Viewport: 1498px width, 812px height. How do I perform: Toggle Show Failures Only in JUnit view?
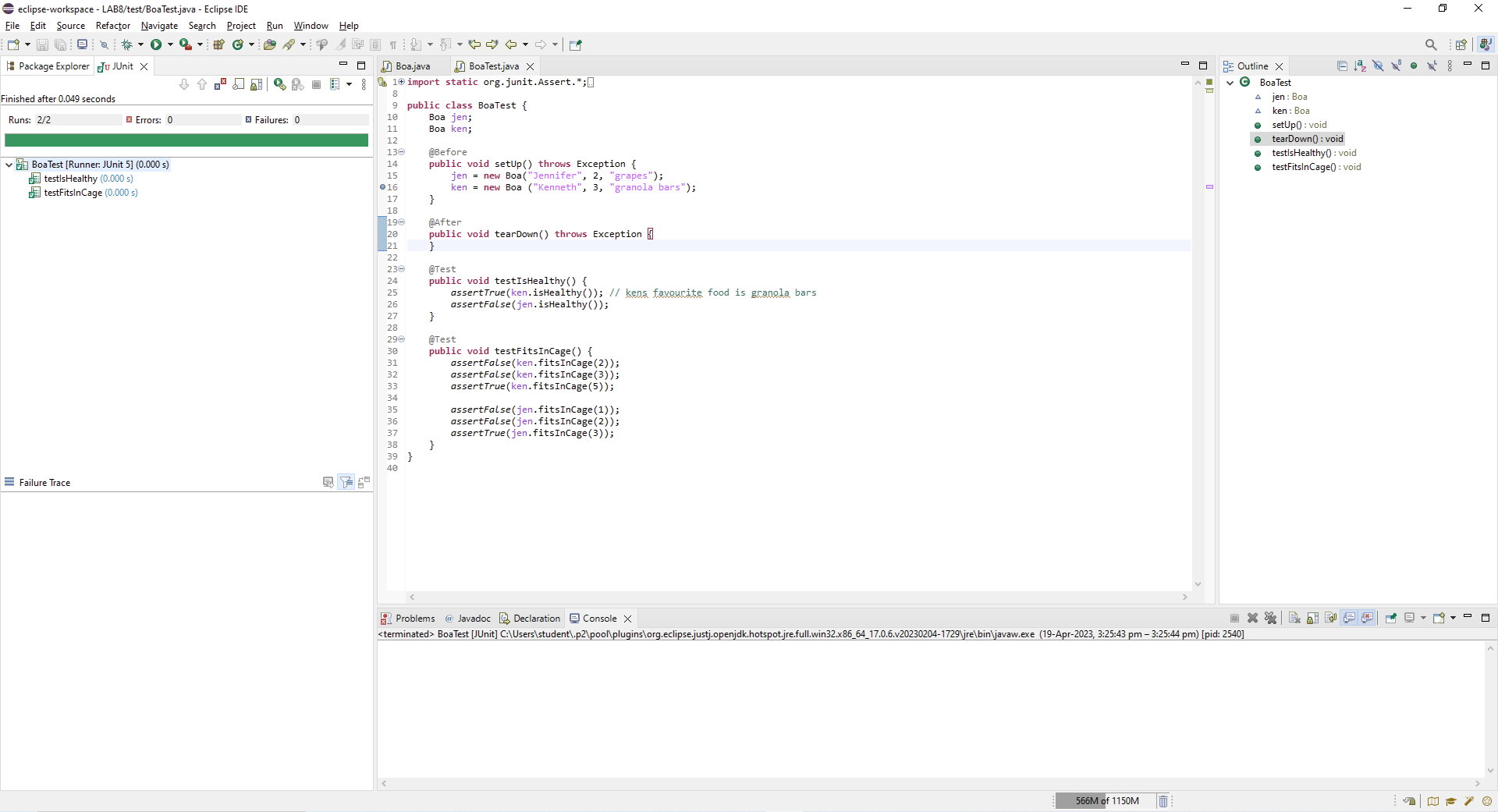pos(220,84)
